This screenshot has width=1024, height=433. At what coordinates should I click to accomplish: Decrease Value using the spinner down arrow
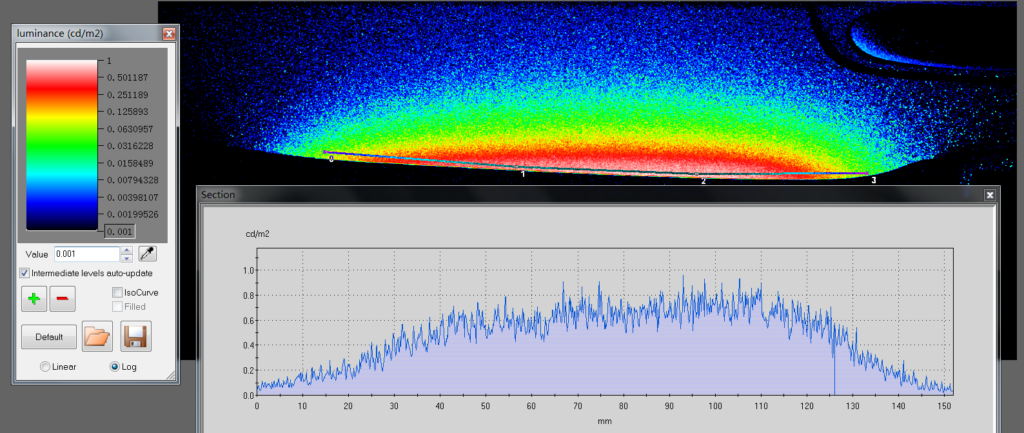point(126,259)
